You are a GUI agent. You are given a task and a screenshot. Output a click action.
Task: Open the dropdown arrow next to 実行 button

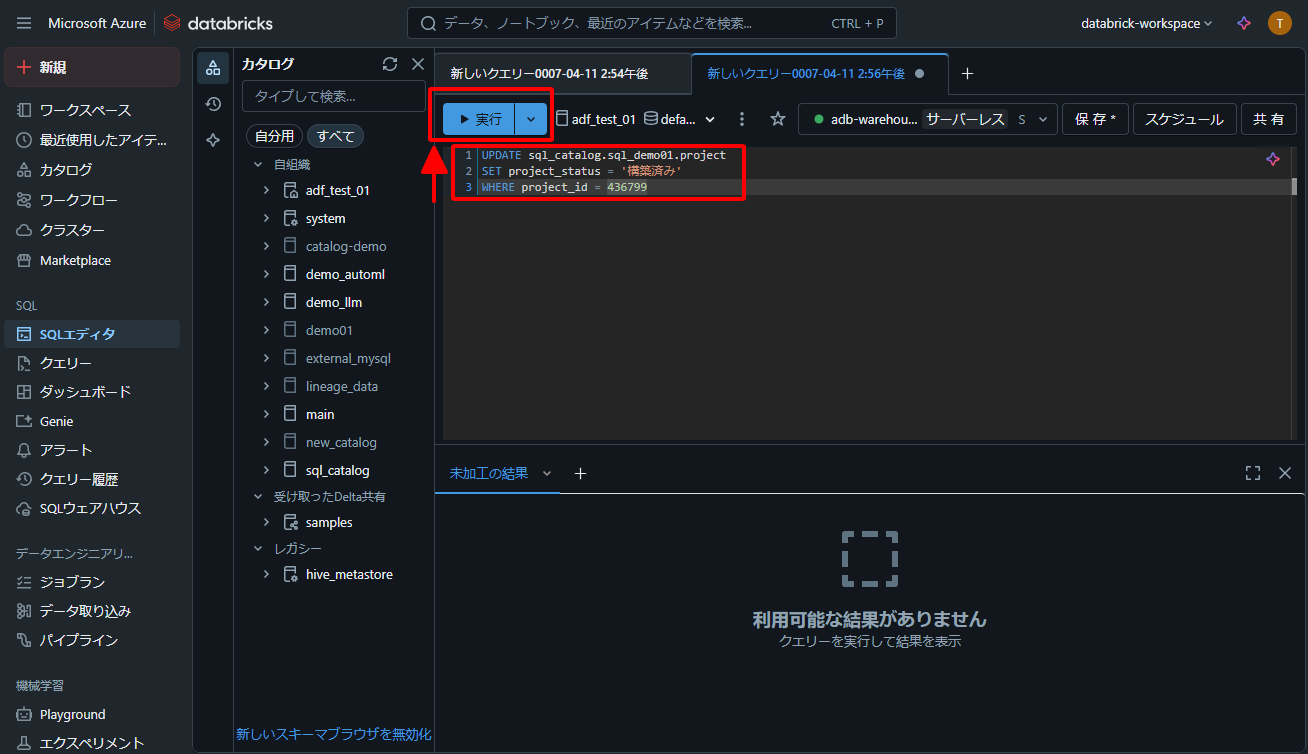pos(531,119)
